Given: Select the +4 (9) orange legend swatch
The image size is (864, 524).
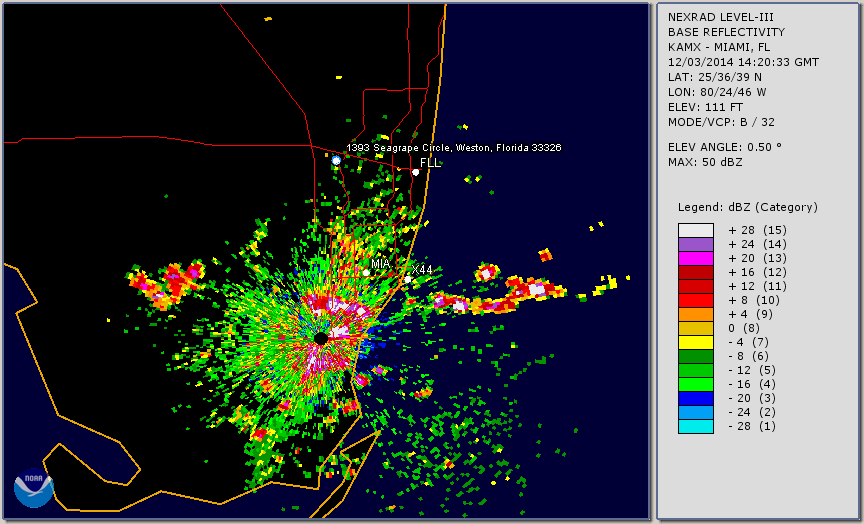Looking at the screenshot, I should point(696,315).
